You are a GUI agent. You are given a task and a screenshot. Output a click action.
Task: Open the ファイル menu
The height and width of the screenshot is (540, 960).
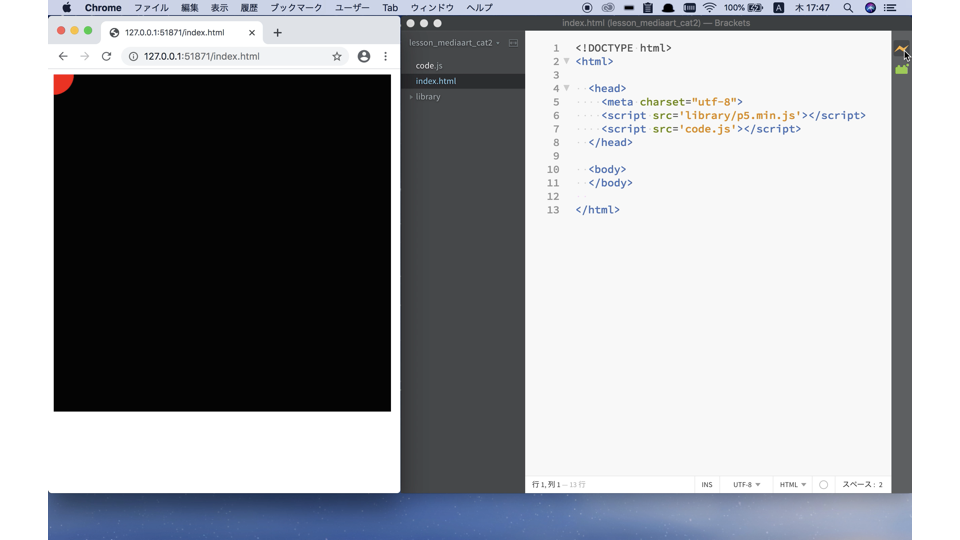click(151, 8)
